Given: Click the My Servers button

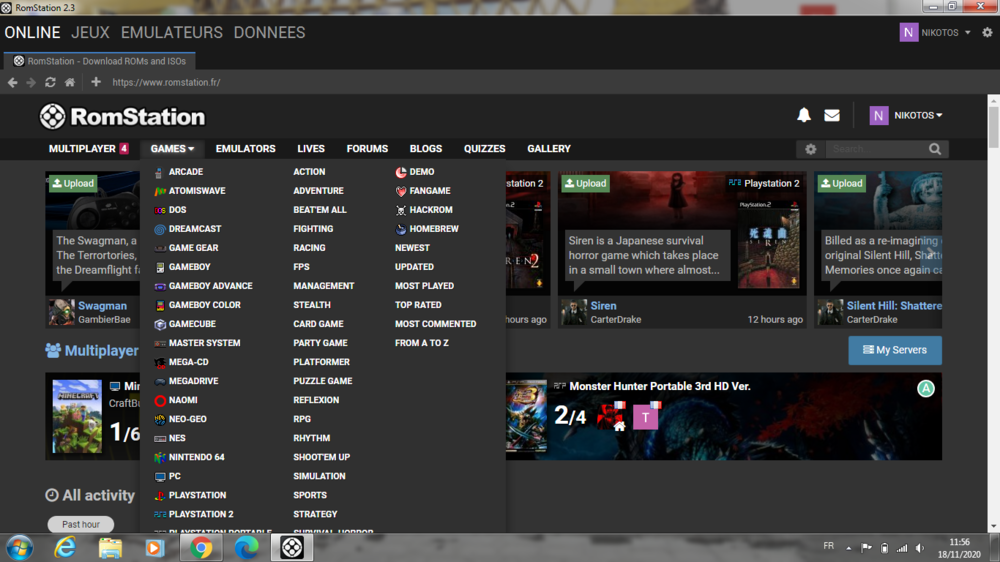Looking at the screenshot, I should click(895, 350).
